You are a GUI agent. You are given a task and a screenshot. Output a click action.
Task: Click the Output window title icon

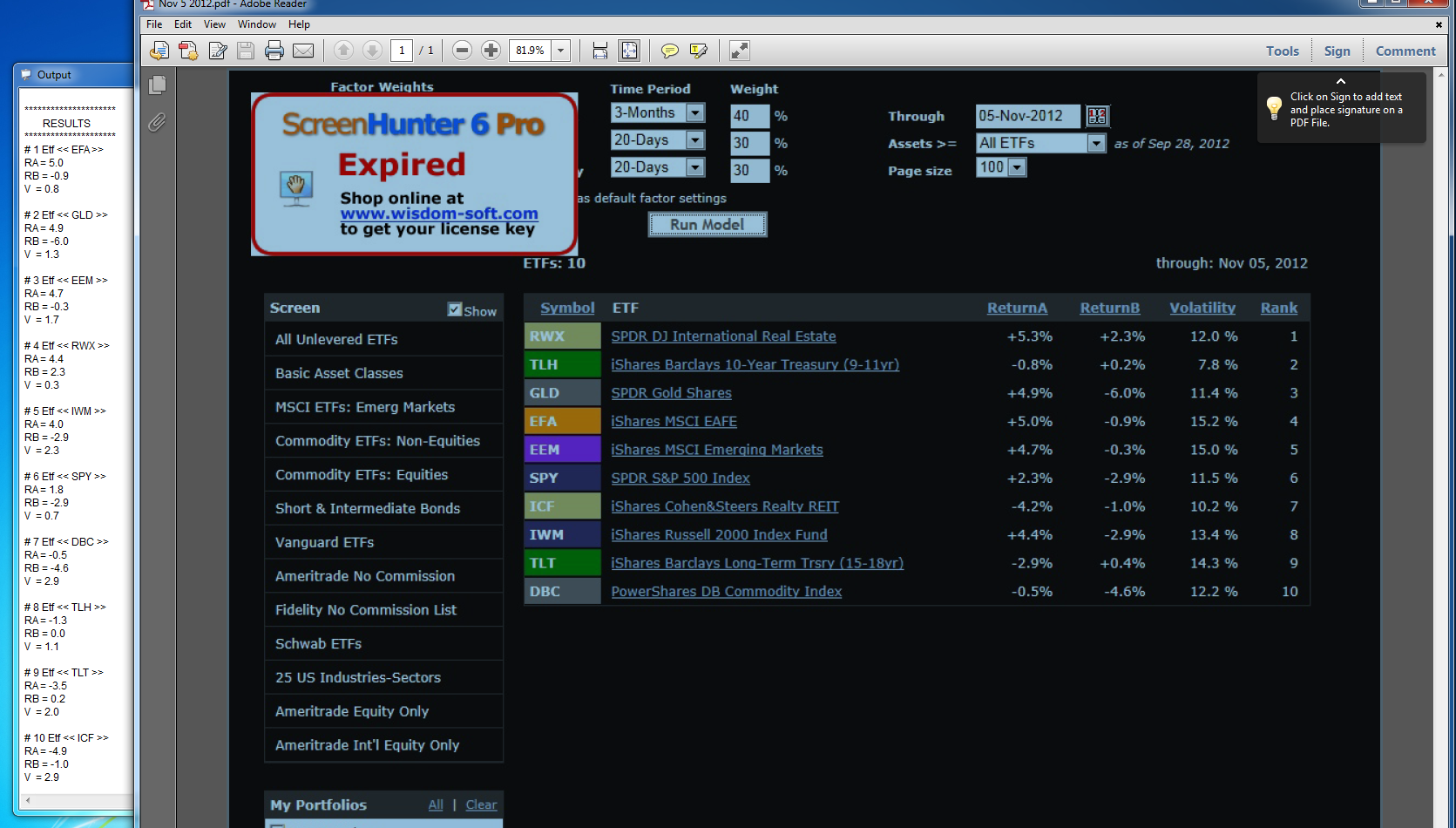click(26, 75)
